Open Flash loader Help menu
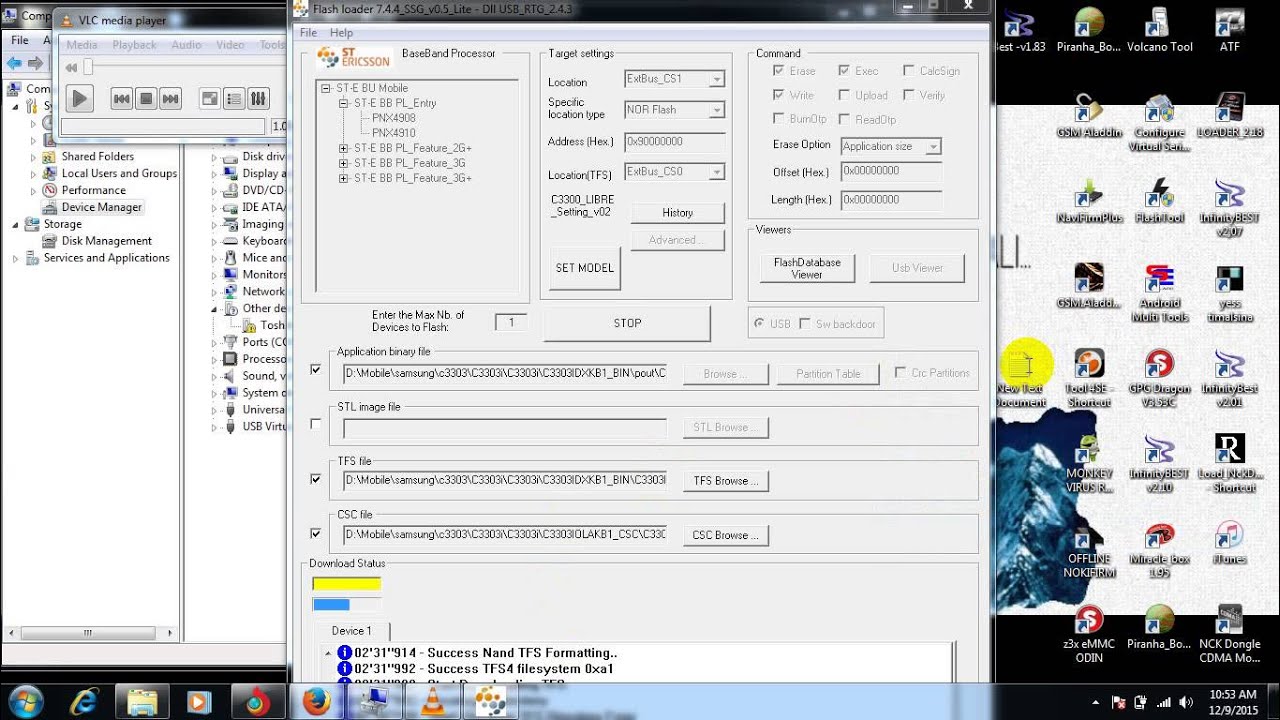This screenshot has height=720, width=1280. click(x=341, y=33)
